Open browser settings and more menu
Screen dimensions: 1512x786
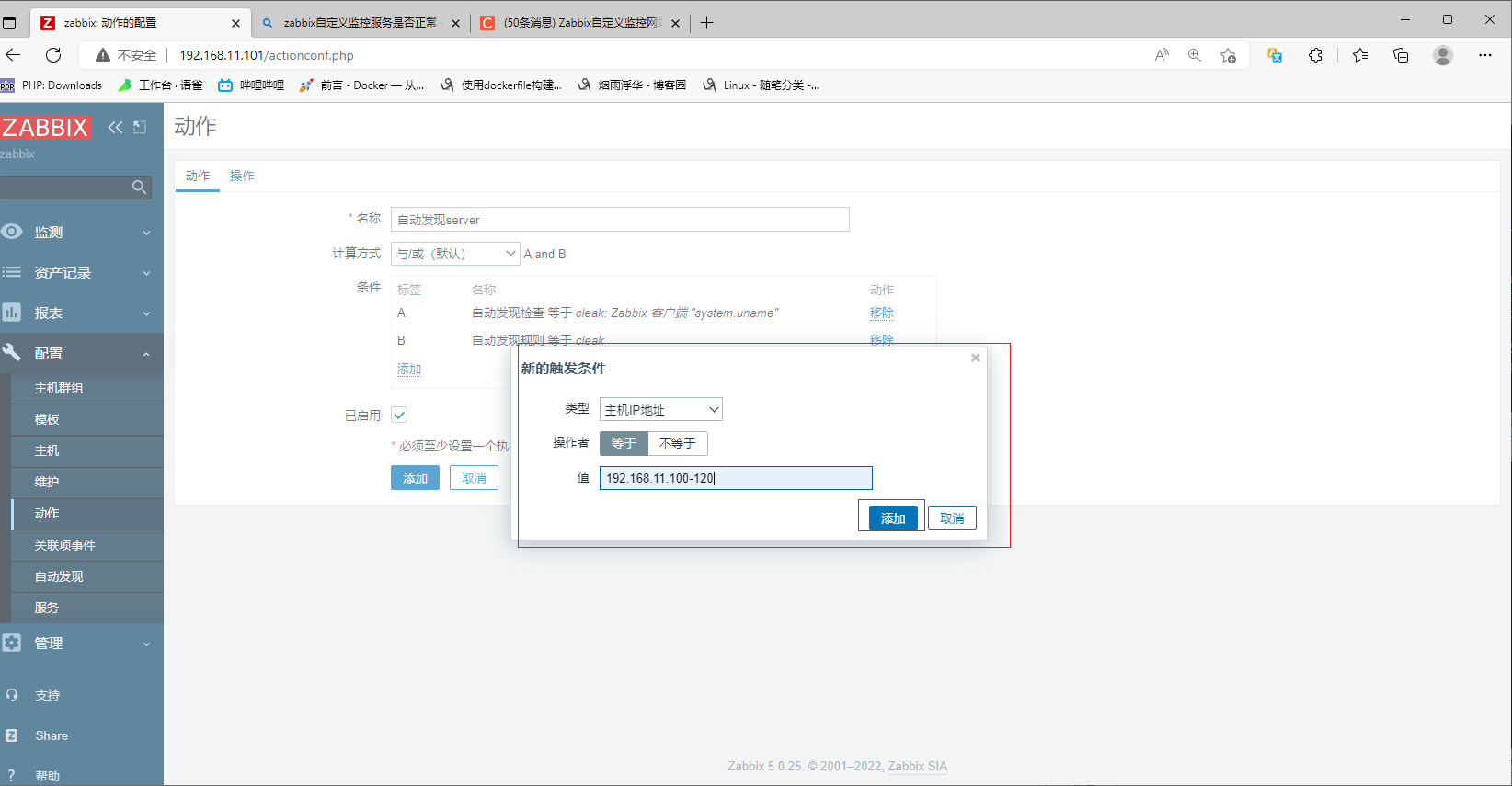(x=1485, y=55)
